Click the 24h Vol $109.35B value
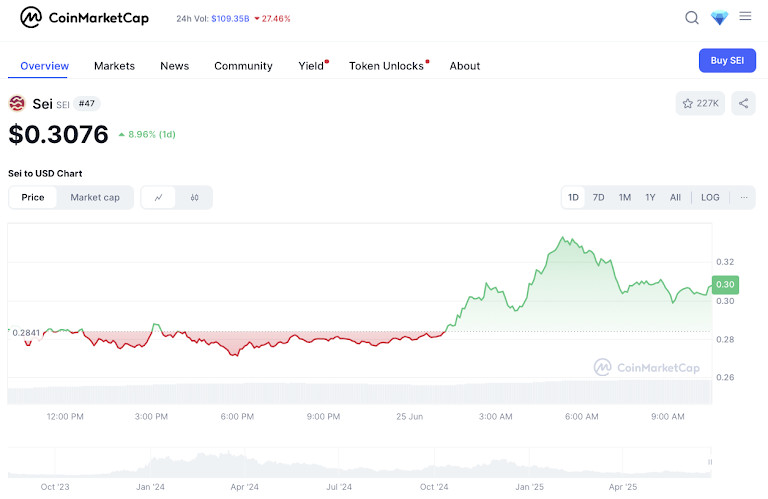The height and width of the screenshot is (499, 768). pos(230,19)
